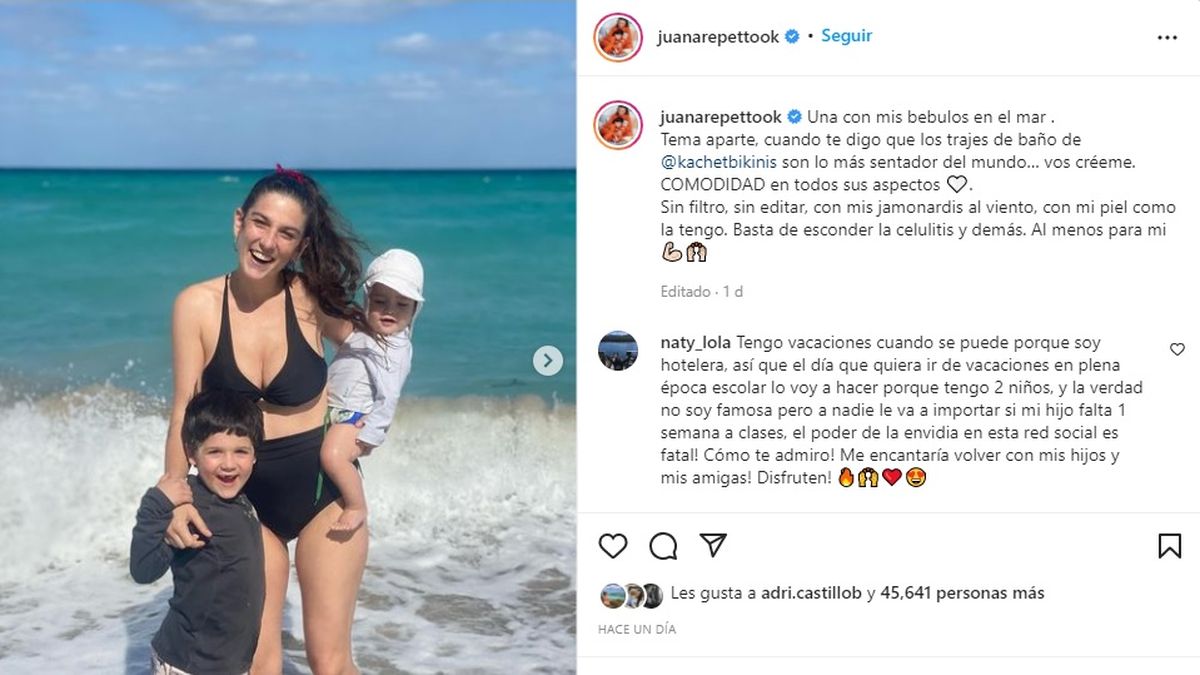The height and width of the screenshot is (675, 1200).
Task: Visit naty_lola's profile username link
Action: (696, 342)
